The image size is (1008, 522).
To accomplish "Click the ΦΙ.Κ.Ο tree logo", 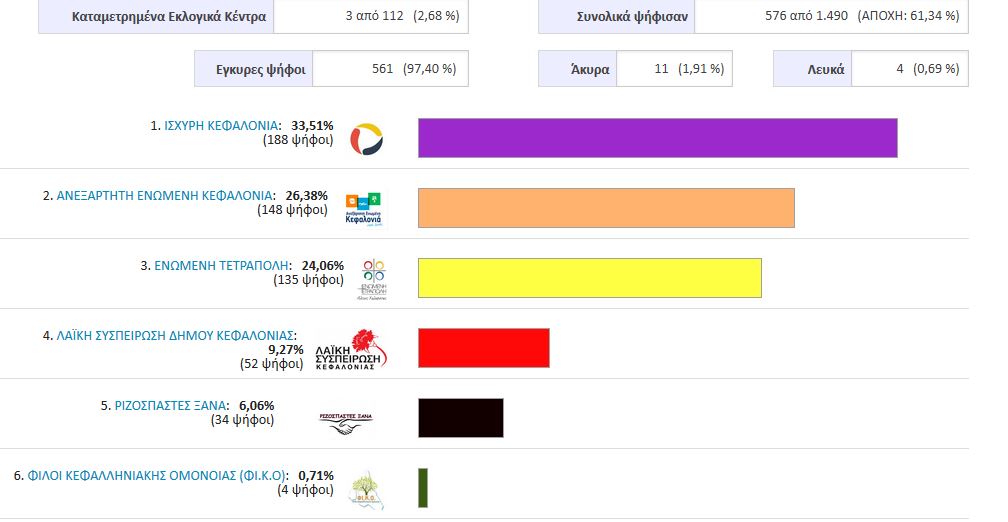I will click(365, 490).
